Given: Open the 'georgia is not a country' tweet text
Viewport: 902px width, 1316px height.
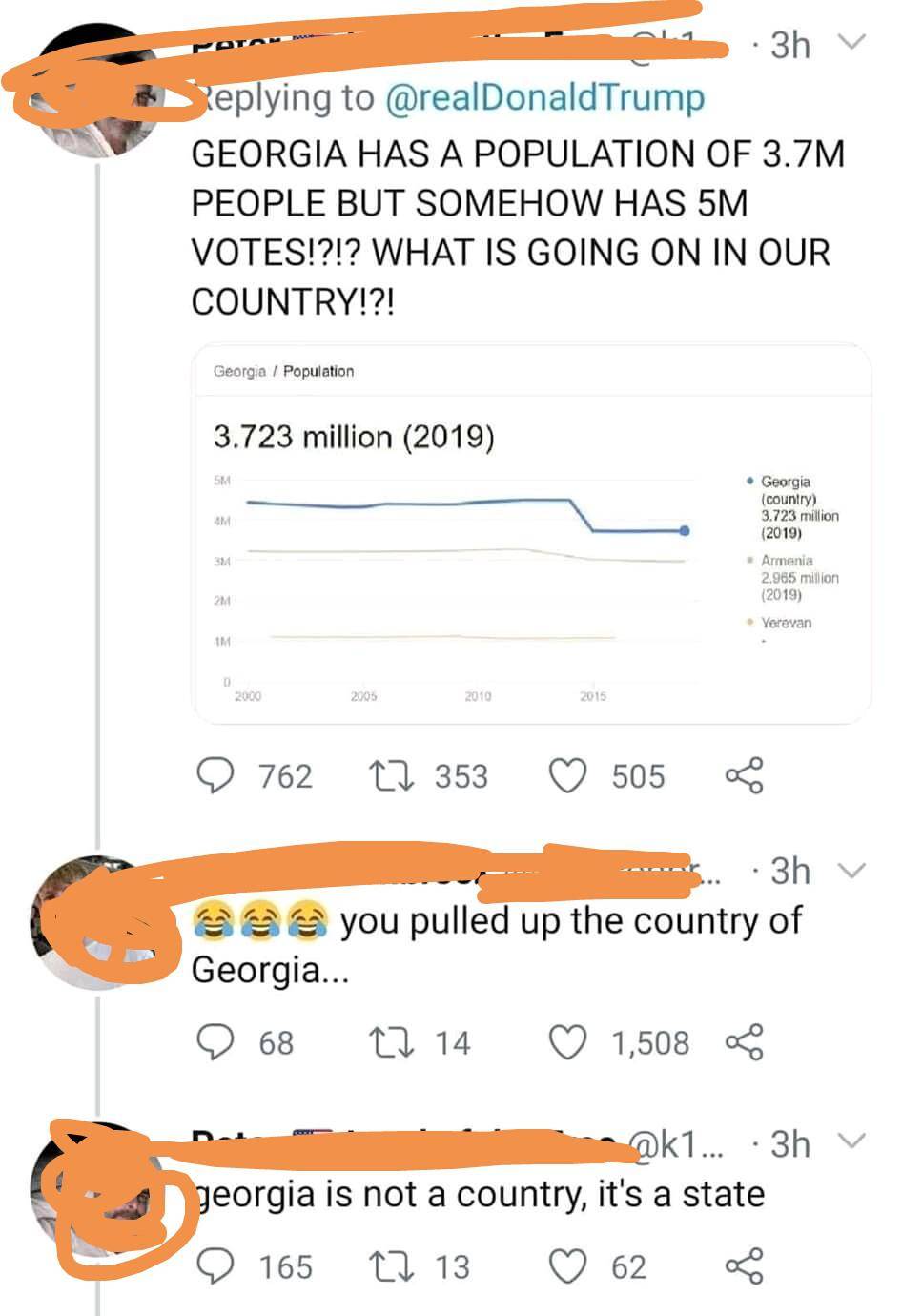Looking at the screenshot, I should (x=479, y=1194).
